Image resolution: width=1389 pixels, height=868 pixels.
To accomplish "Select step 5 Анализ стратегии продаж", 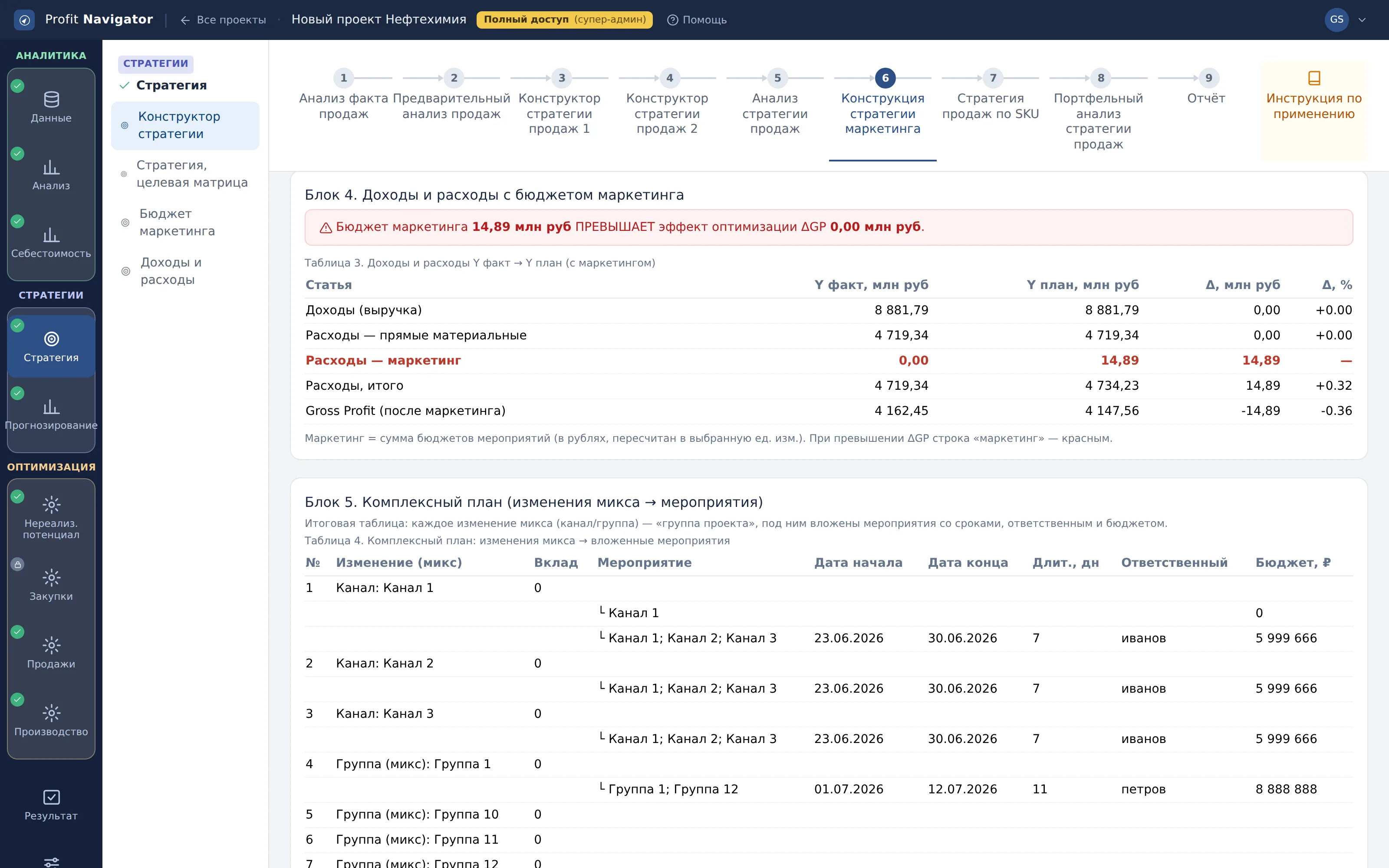I will point(775,104).
